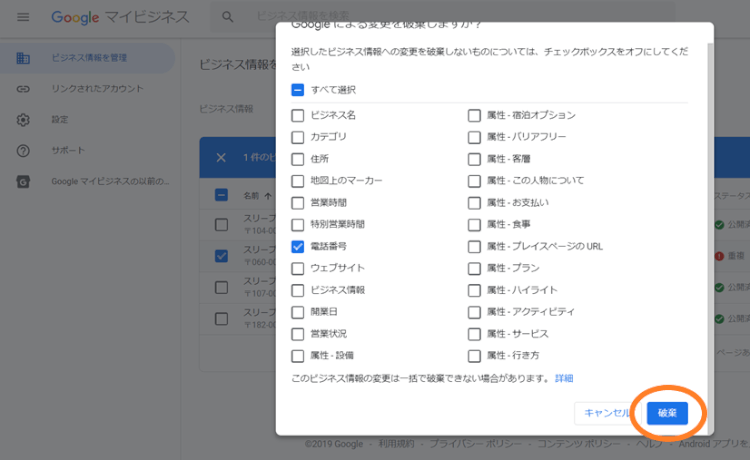Image resolution: width=750 pixels, height=460 pixels.
Task: Toggle the すべて選択 checkbox
Action: click(298, 89)
